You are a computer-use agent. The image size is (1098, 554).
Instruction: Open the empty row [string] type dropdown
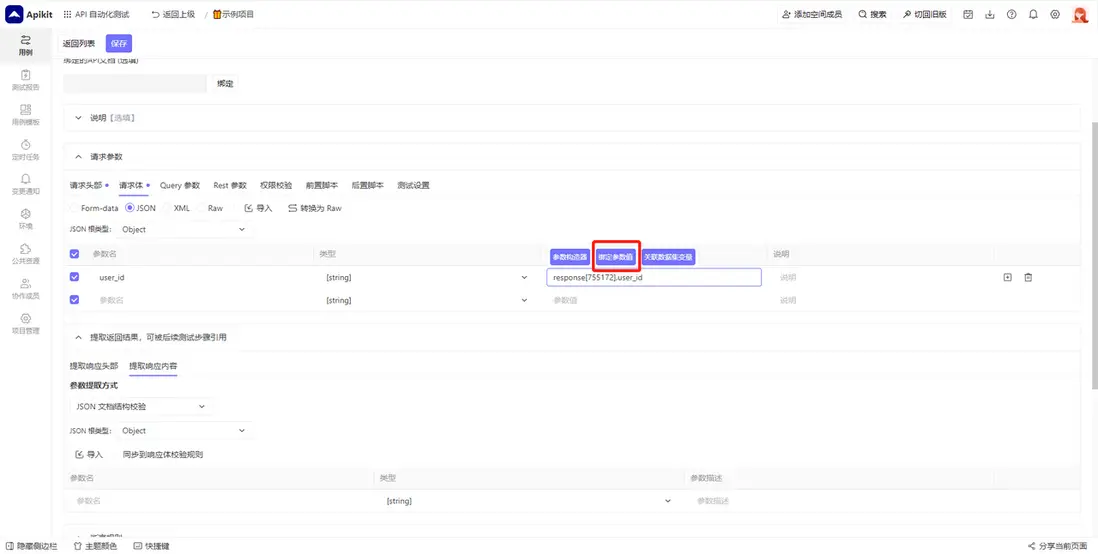pos(426,300)
